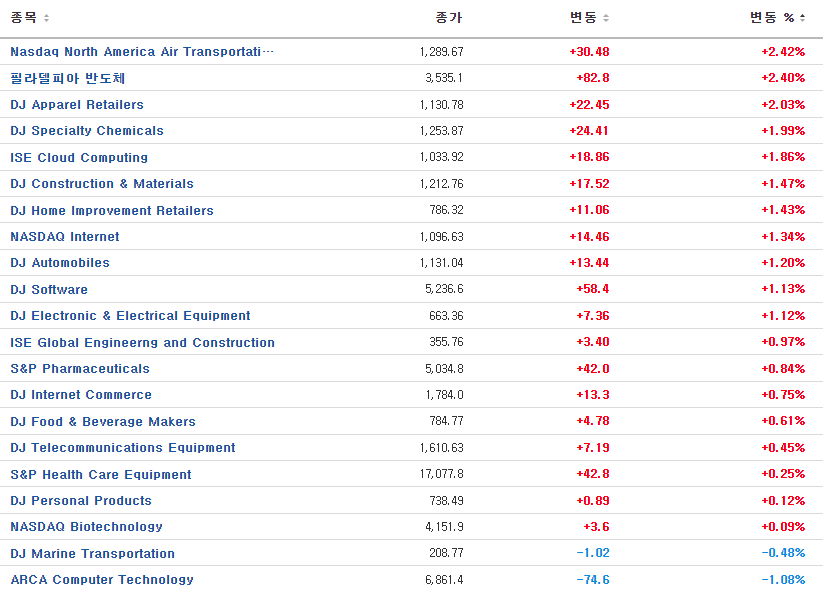Open NASDAQ Biotechnology link
The image size is (823, 601).
tap(86, 527)
